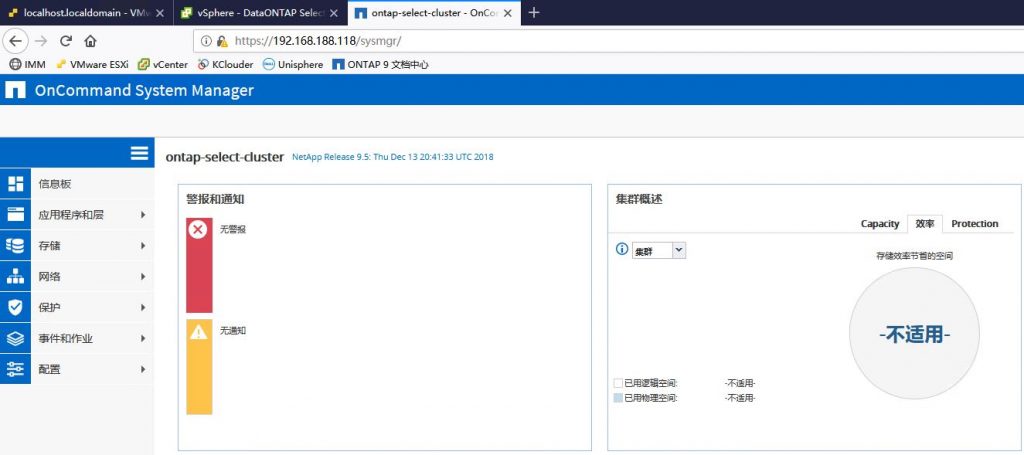Click the insecure lock warning icon

coord(222,41)
